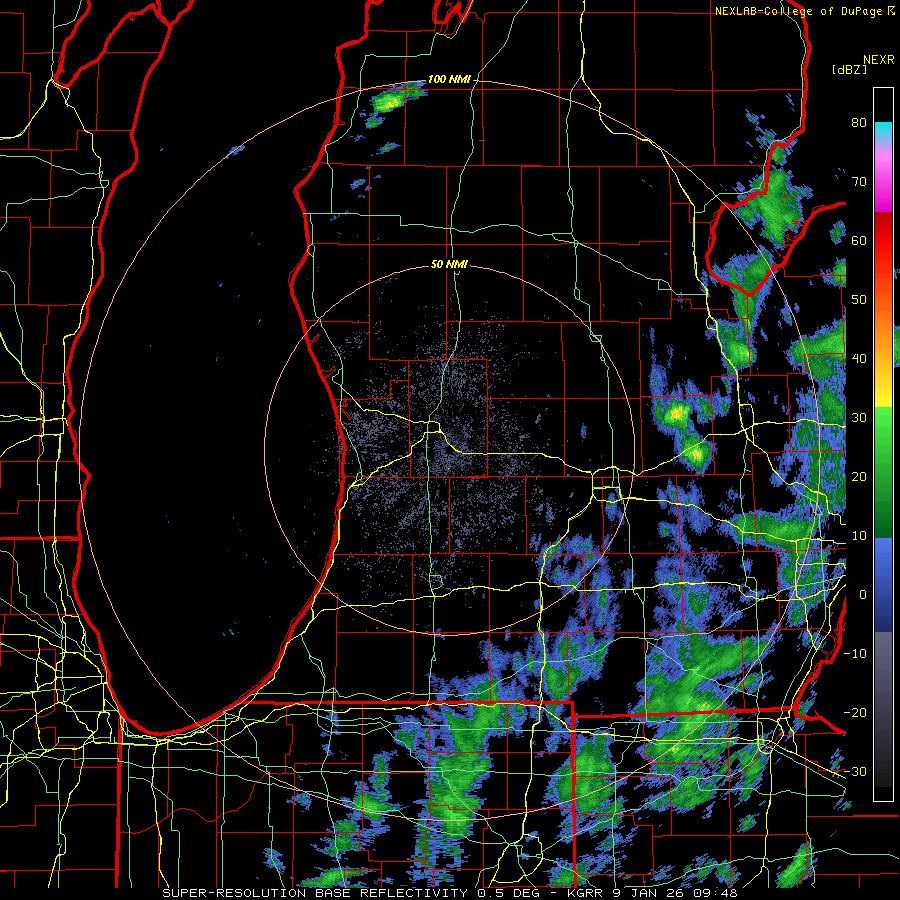The image size is (900, 900).
Task: Click the -20 dBZ scale value
Action: (x=855, y=712)
